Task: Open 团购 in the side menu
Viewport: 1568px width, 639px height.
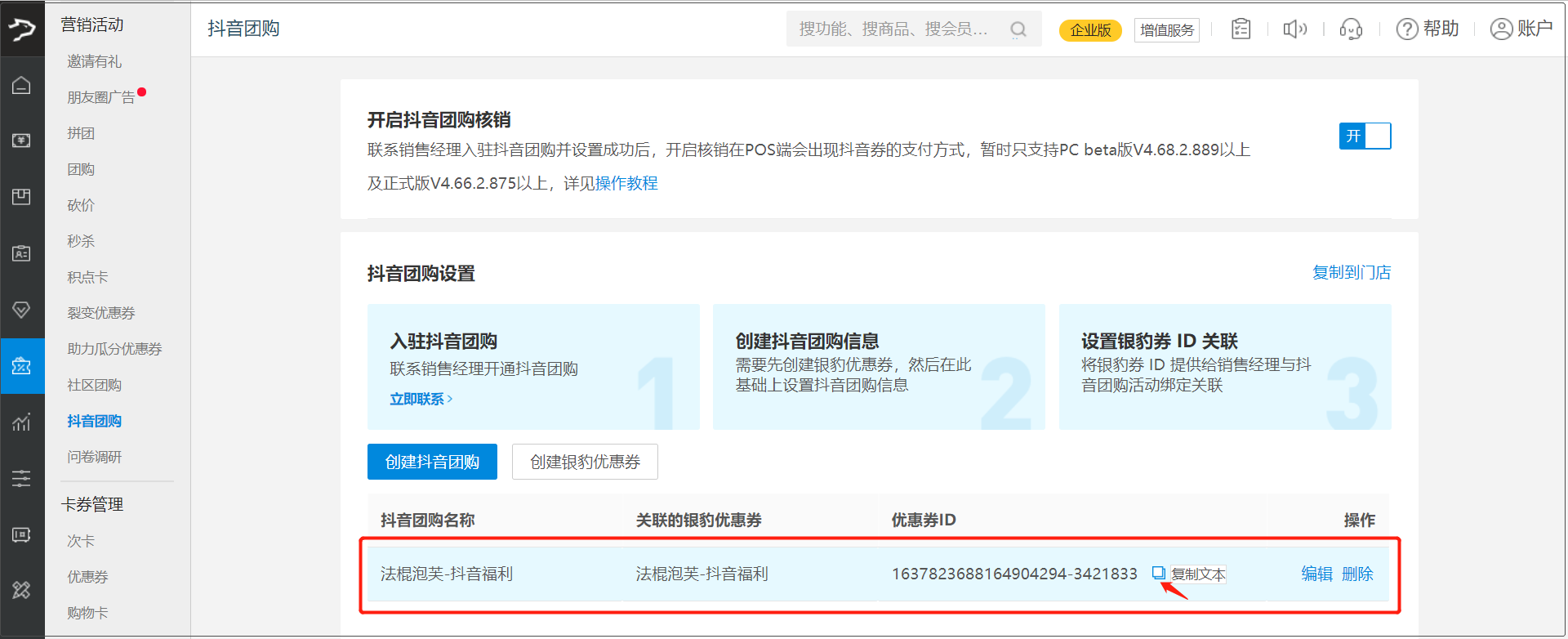Action: click(81, 169)
